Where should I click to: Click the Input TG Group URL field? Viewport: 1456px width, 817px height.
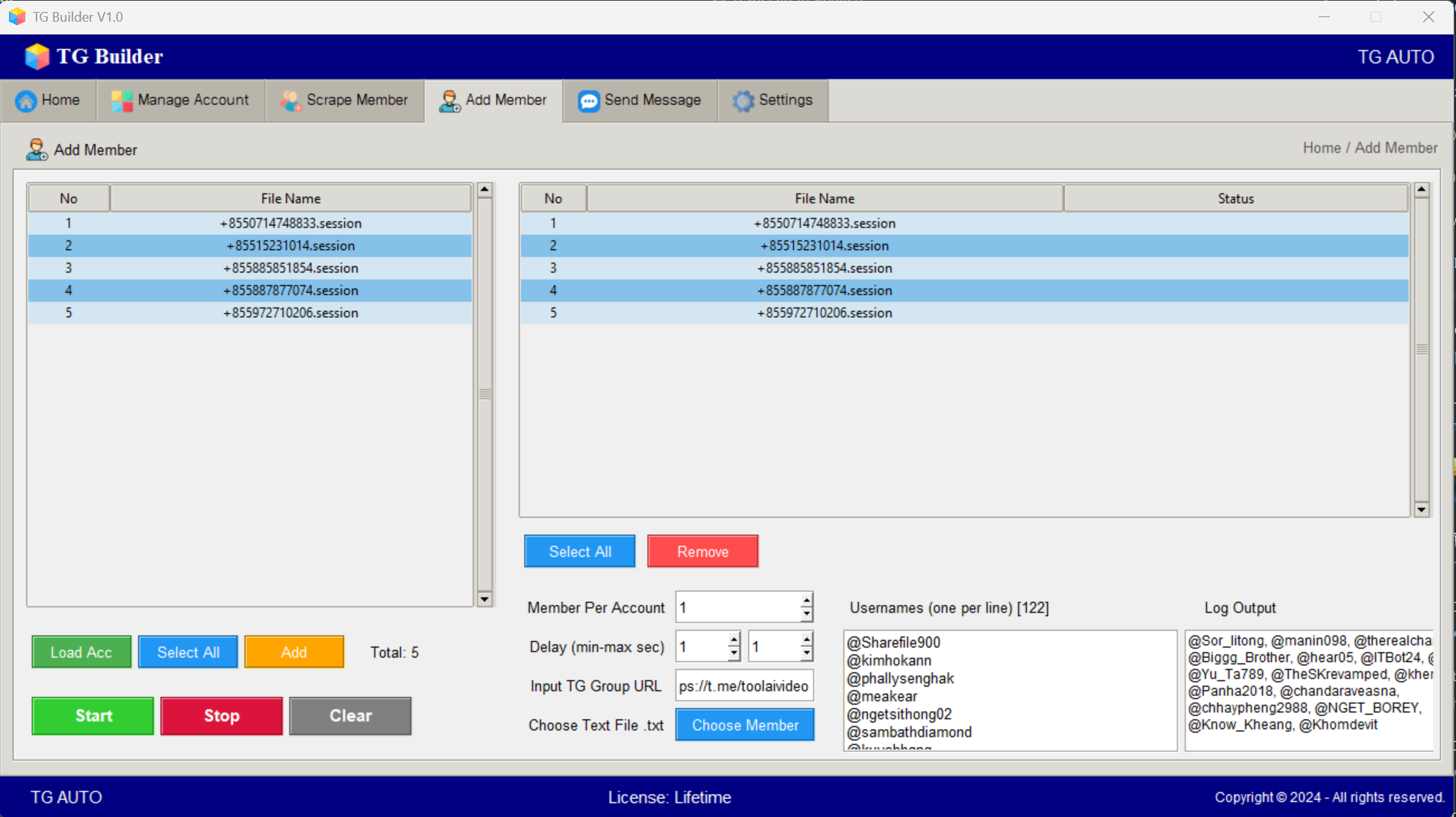743,686
